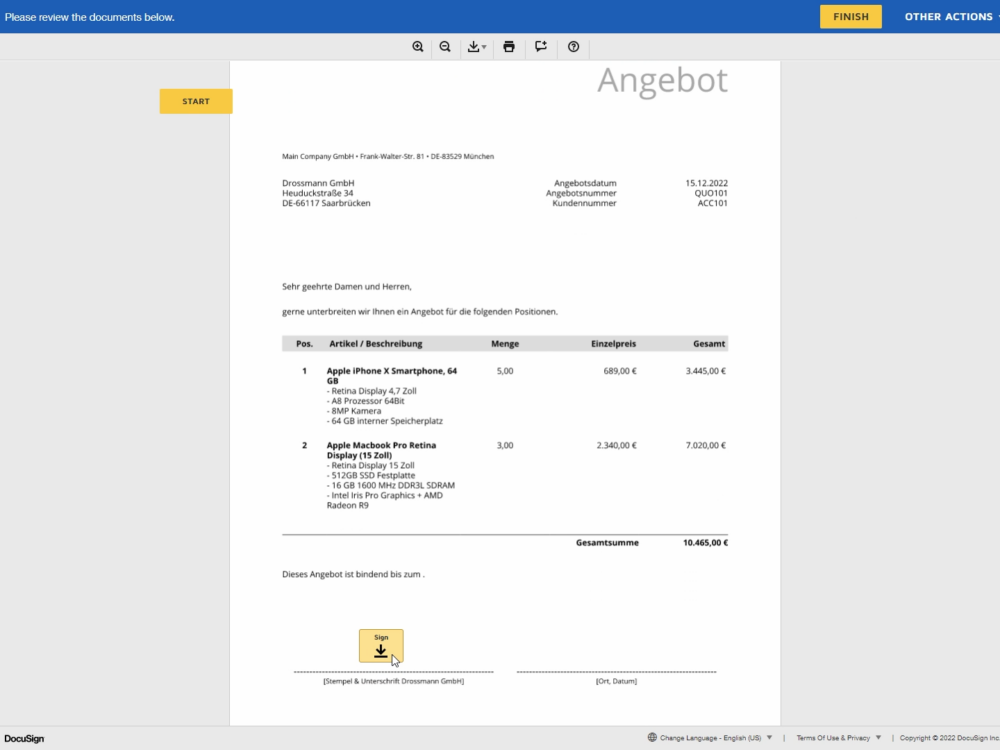1000x750 pixels.
Task: Click the globe icon beside Change Language
Action: point(652,738)
